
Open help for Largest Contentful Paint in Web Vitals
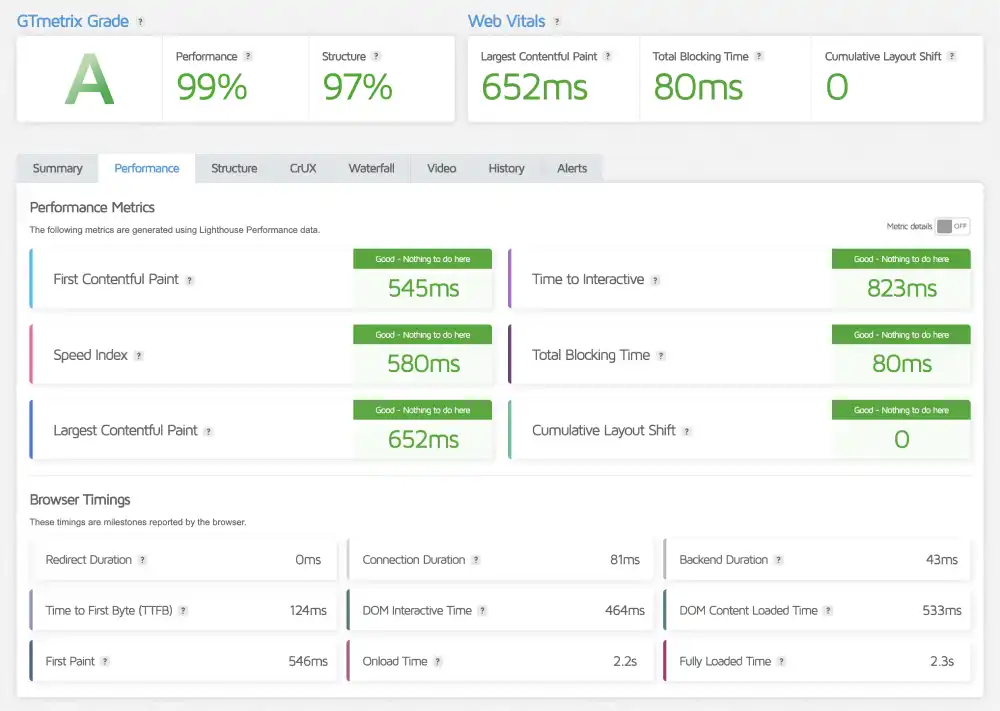point(610,56)
